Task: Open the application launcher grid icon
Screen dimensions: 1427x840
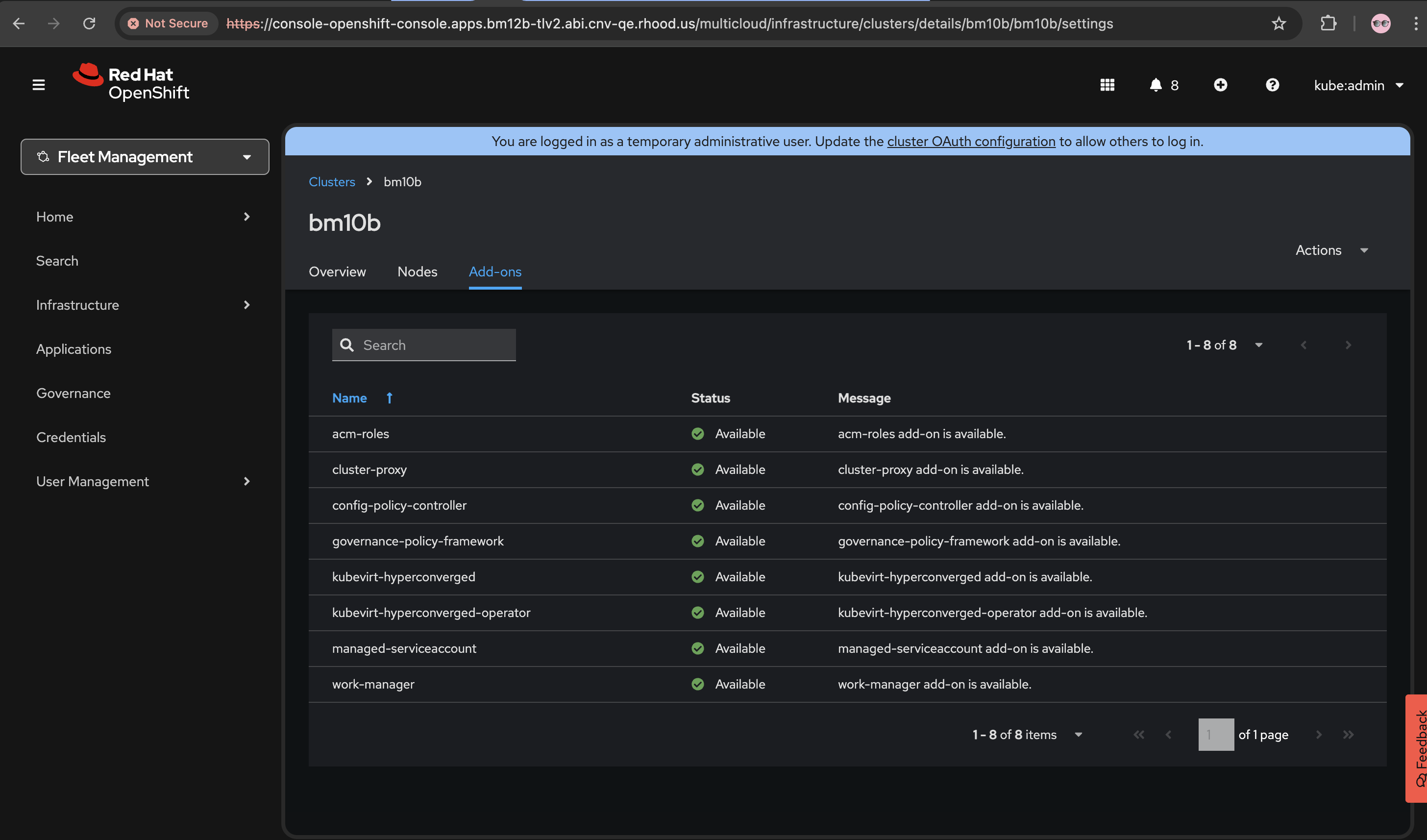Action: click(x=1107, y=85)
